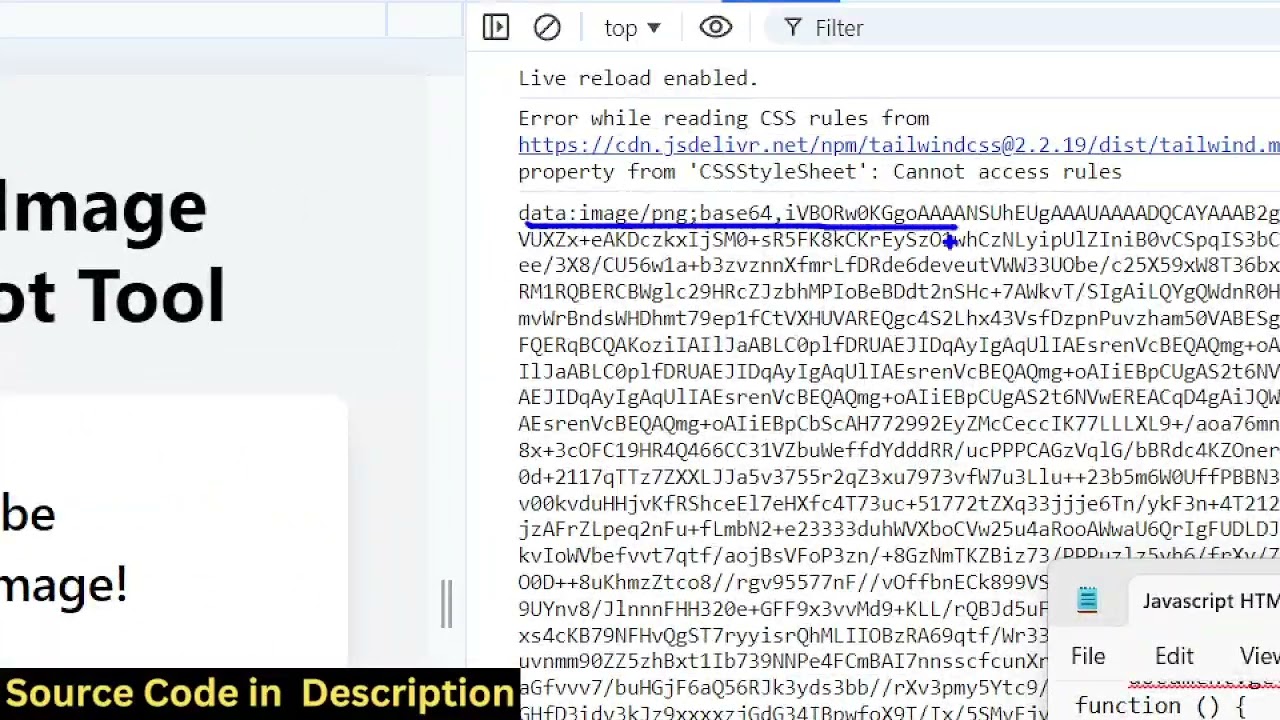Click the 'function () {' code line in Notepad
Image resolution: width=1280 pixels, height=720 pixels.
[x=1161, y=706]
